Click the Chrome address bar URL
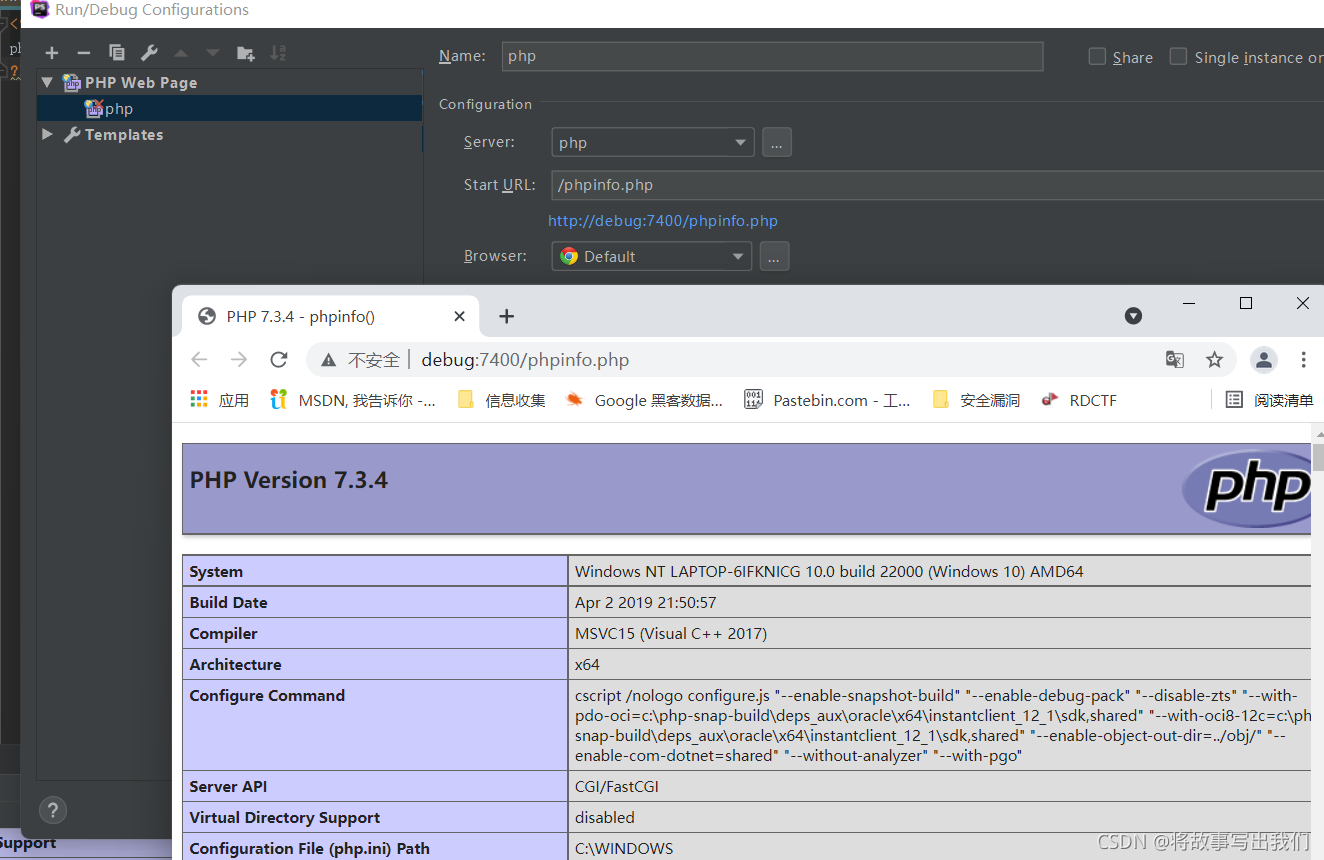Viewport: 1324px width, 860px height. (x=525, y=360)
